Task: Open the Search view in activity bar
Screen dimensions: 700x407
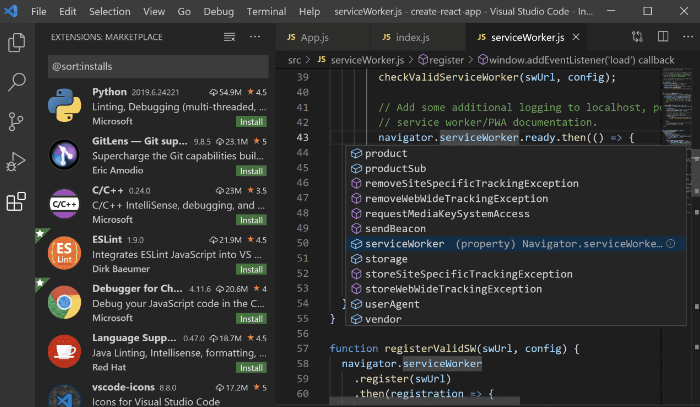Action: coord(17,82)
